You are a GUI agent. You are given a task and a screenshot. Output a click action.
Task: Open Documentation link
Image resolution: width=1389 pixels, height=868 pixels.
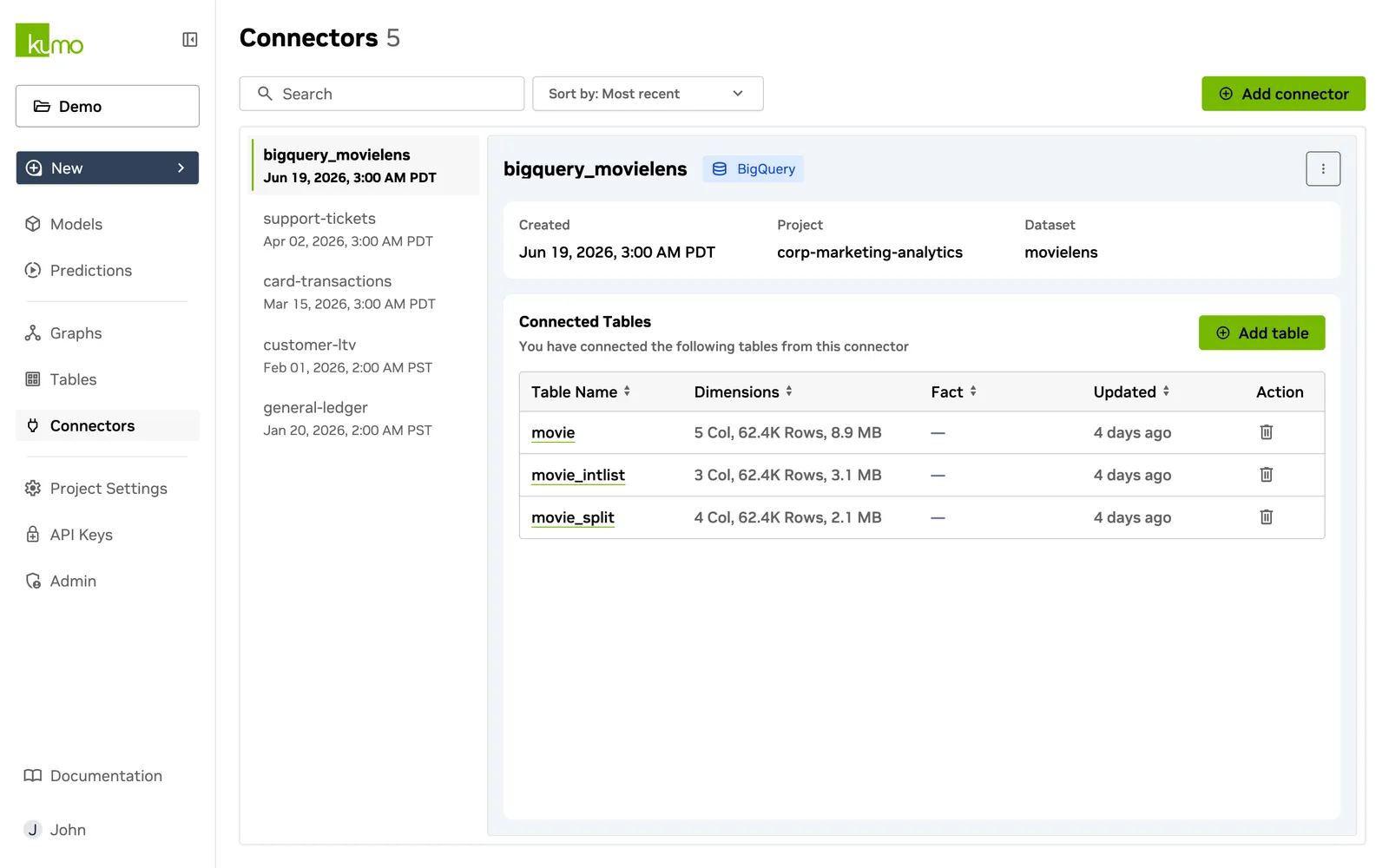point(108,776)
